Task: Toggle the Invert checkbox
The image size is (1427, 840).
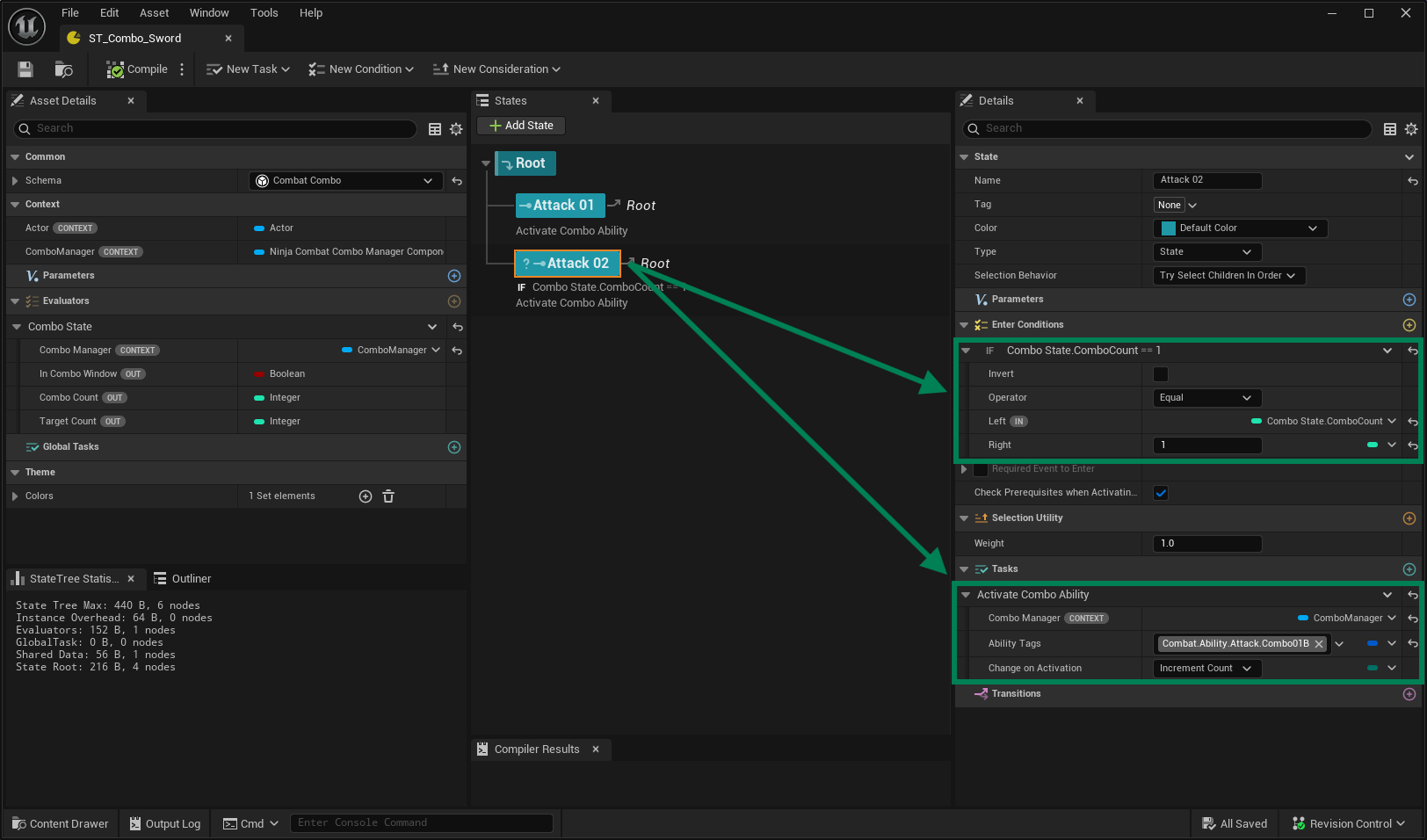Action: click(x=1161, y=374)
